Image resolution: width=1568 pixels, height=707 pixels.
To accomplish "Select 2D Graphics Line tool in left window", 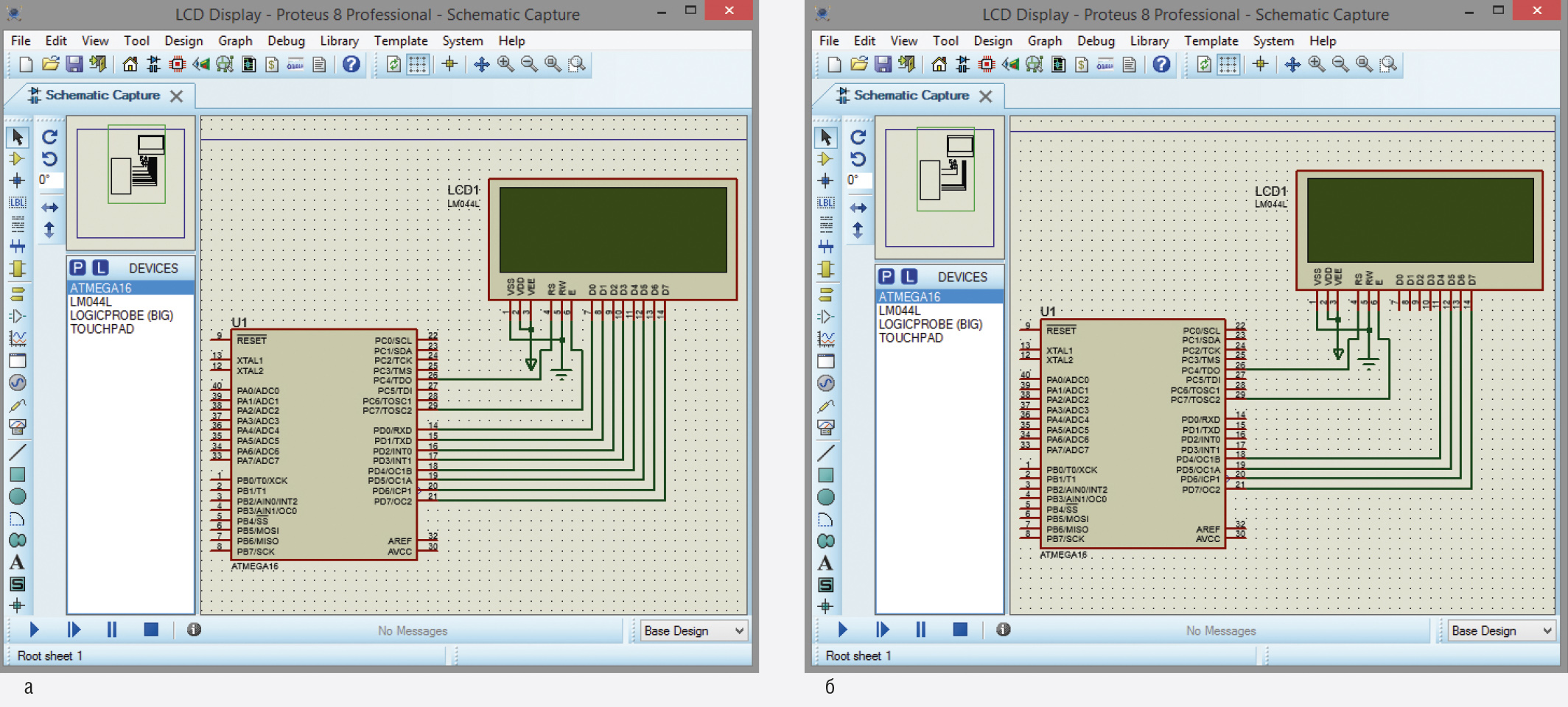I will (x=18, y=451).
